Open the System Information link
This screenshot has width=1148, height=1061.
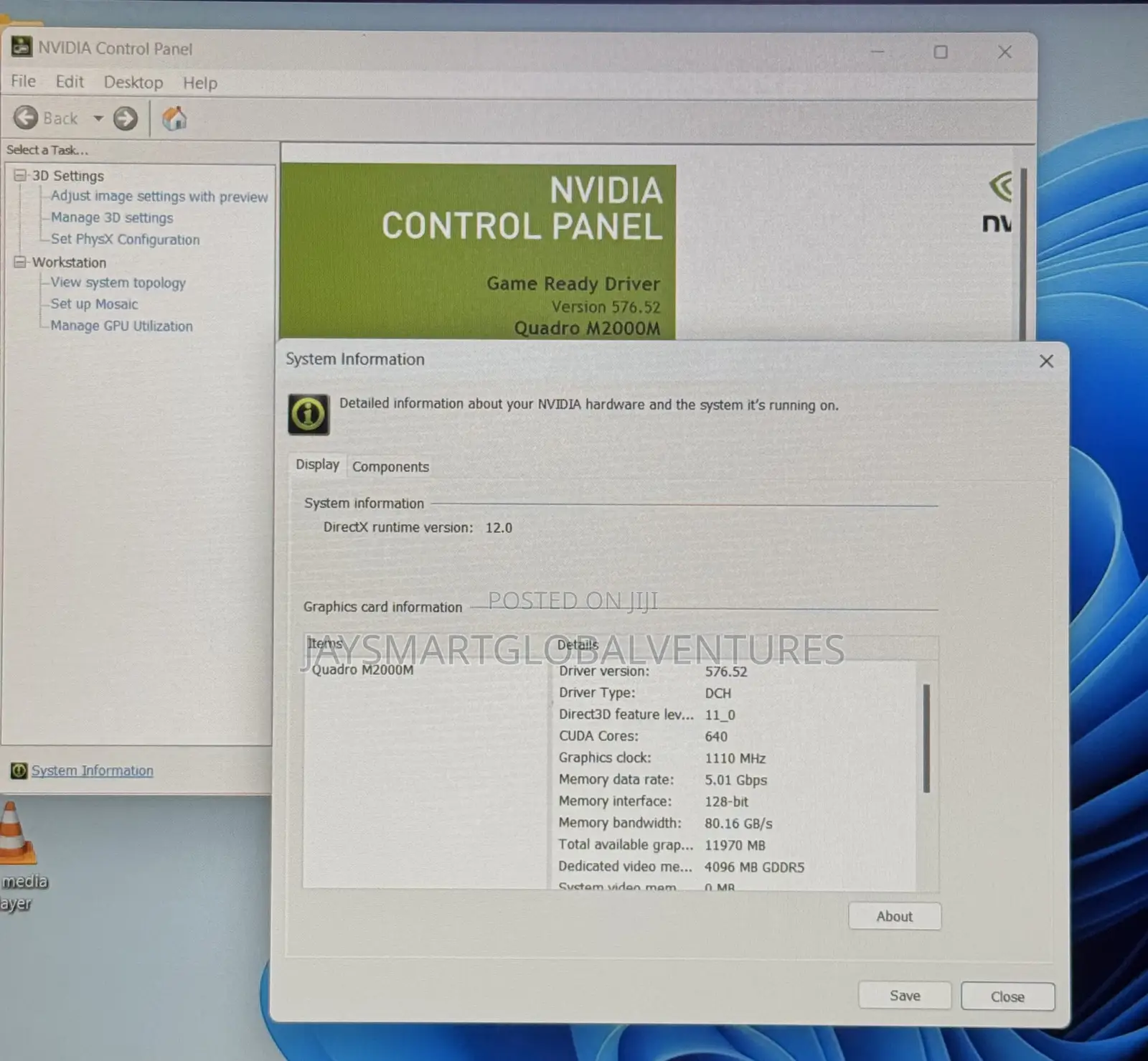click(93, 770)
